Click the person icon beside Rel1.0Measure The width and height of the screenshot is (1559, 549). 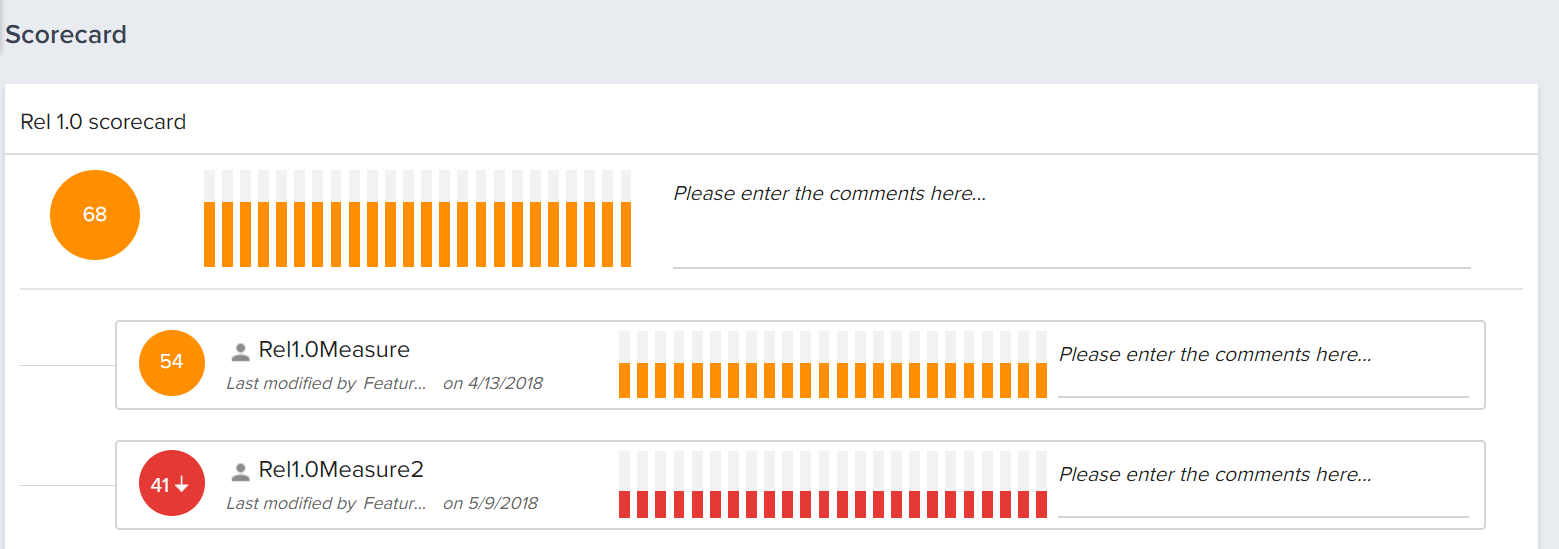pyautogui.click(x=240, y=351)
